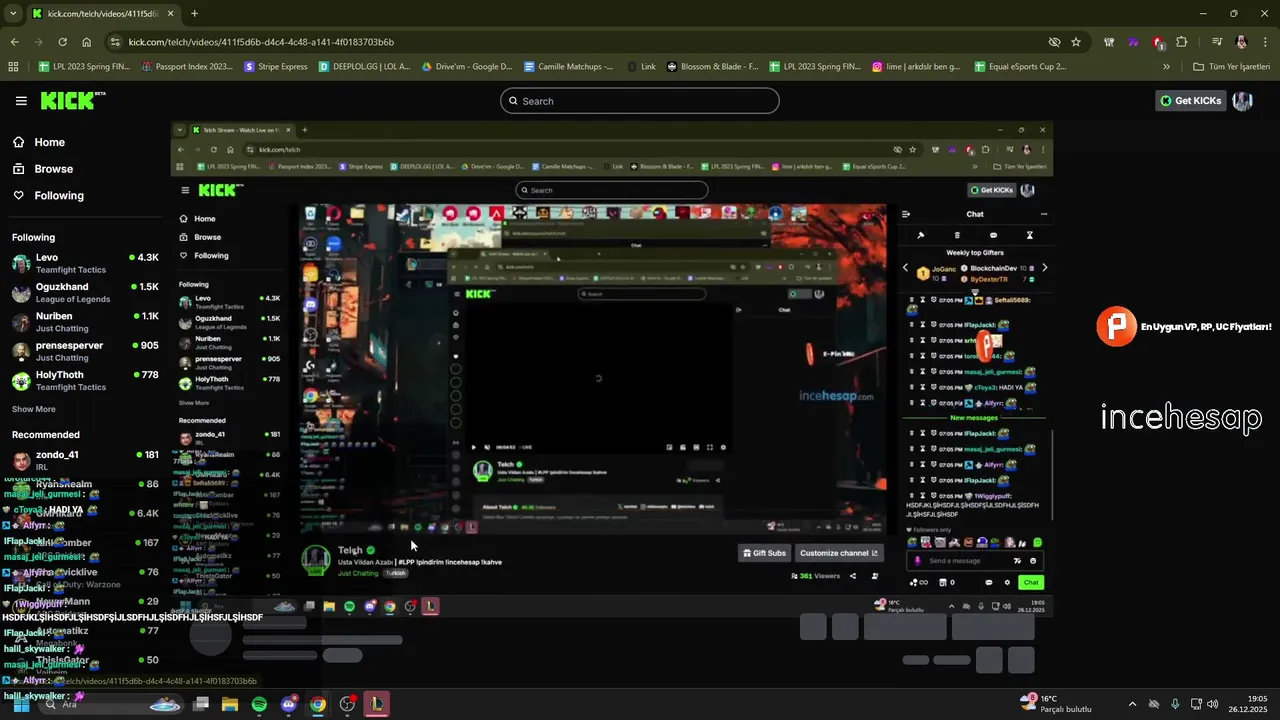Bookmark this page with the star icon
The width and height of the screenshot is (1280, 720).
(x=1076, y=42)
